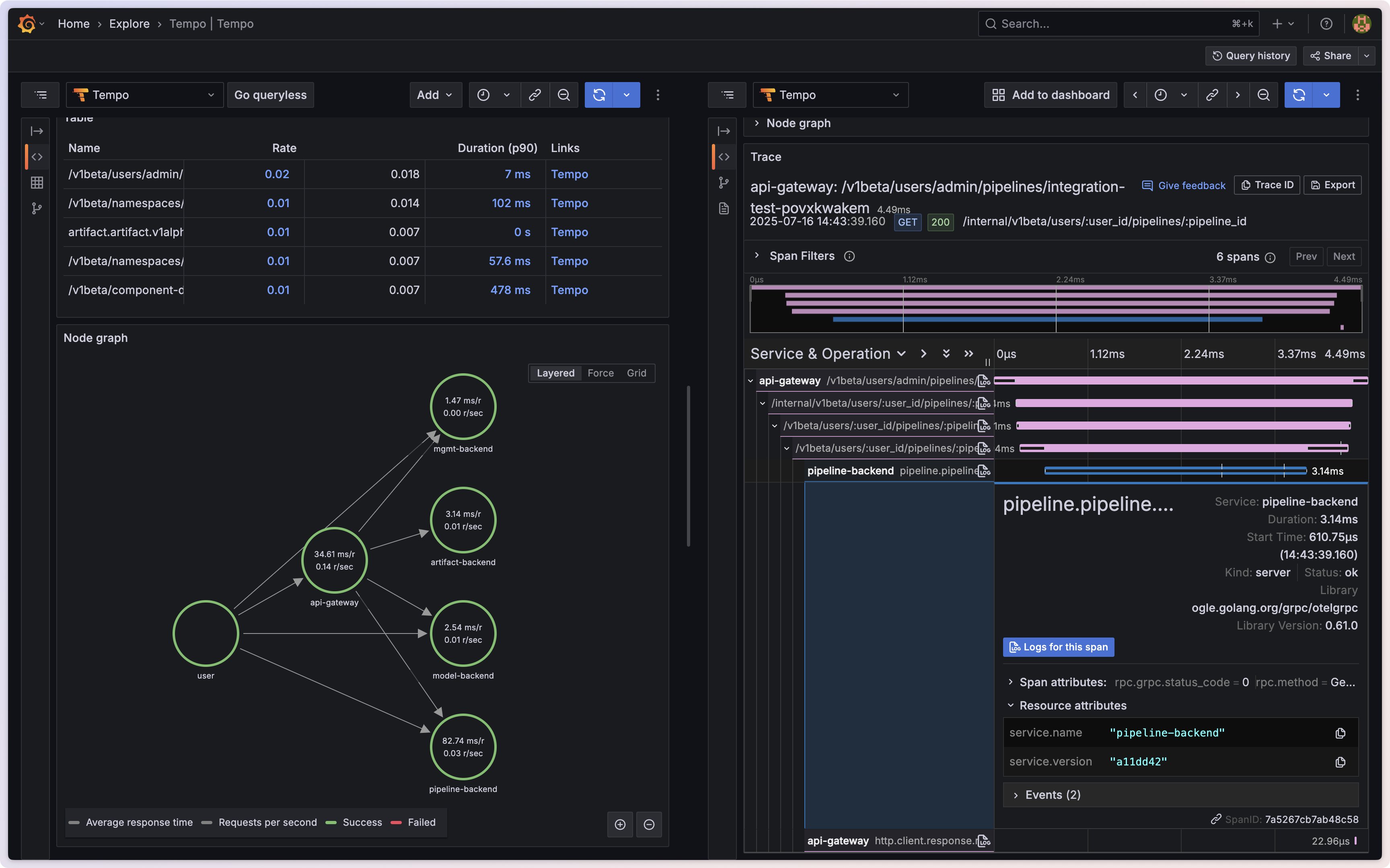Collapse the Resource attributes section

(x=1011, y=705)
